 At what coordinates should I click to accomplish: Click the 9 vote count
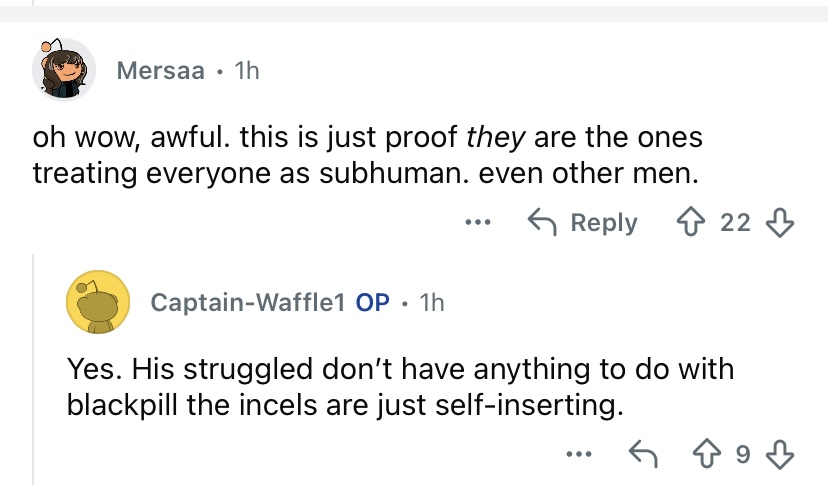click(742, 455)
